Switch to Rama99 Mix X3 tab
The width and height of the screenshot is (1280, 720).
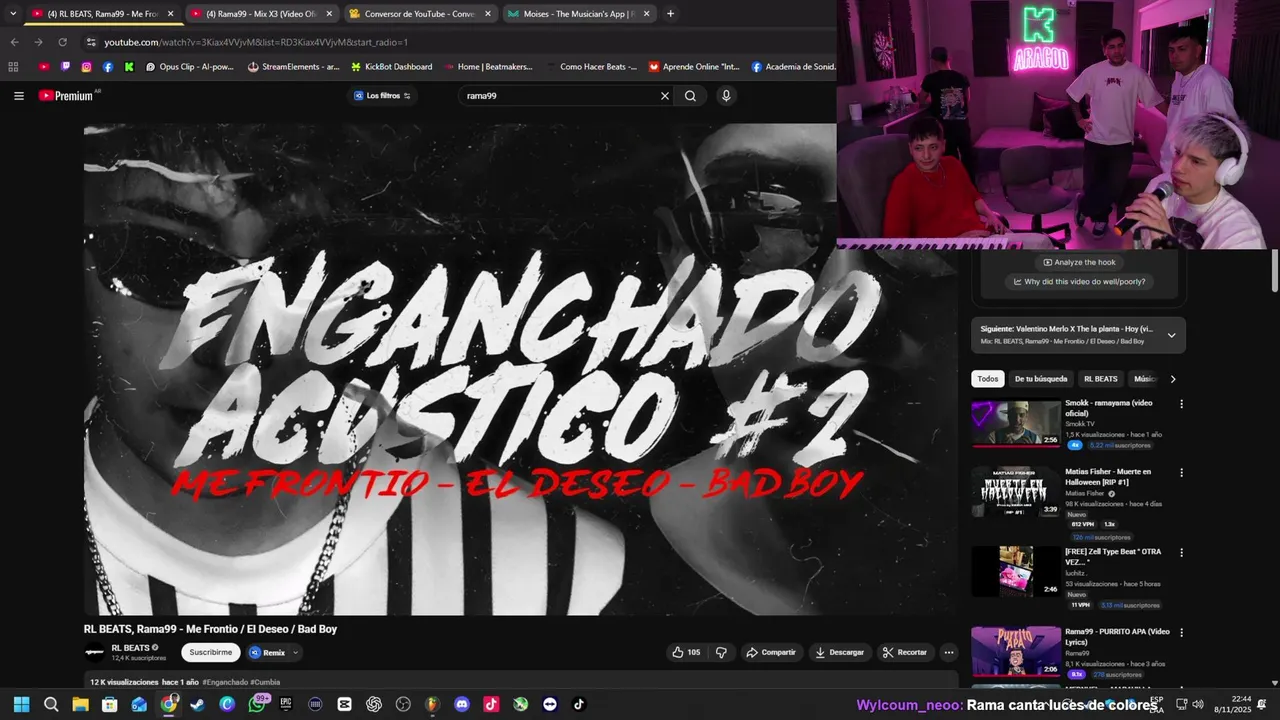pyautogui.click(x=263, y=14)
